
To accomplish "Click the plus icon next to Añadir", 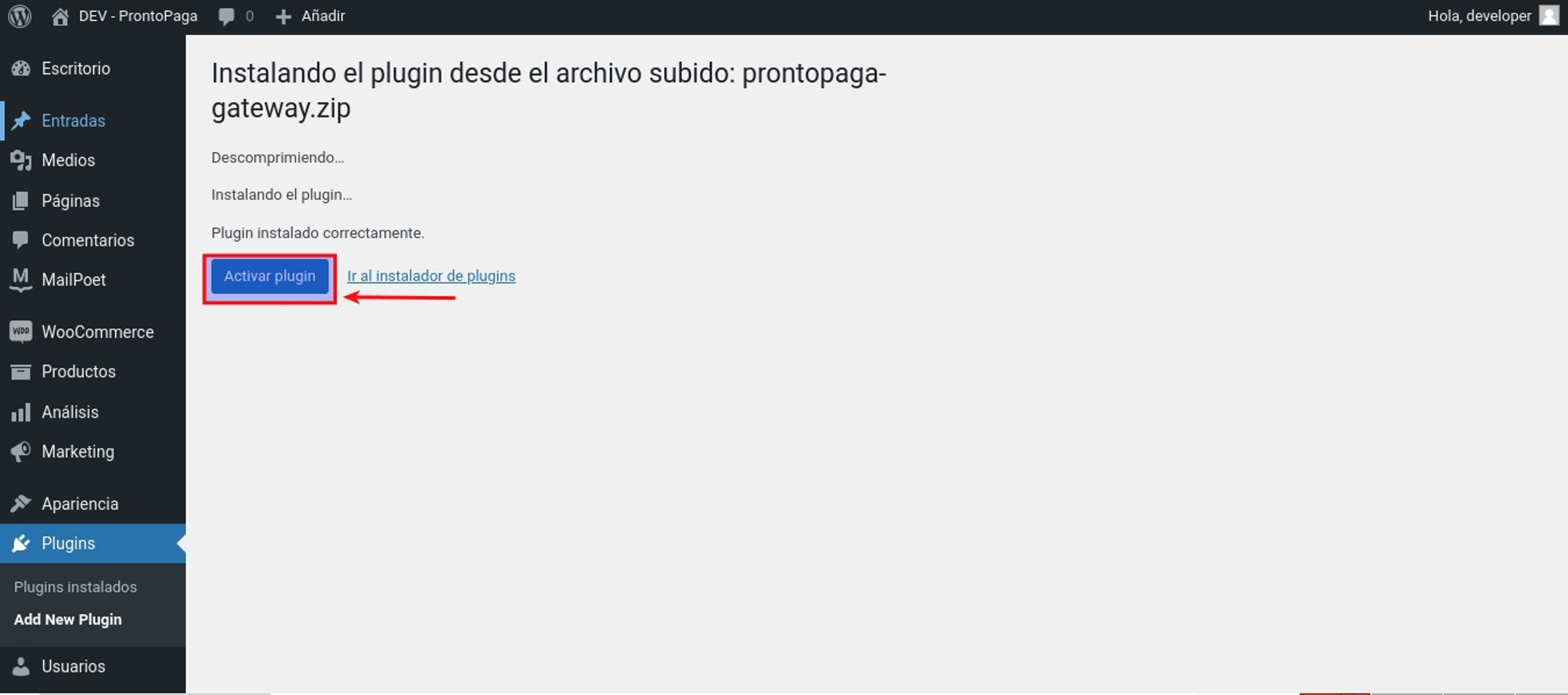I will tap(283, 16).
